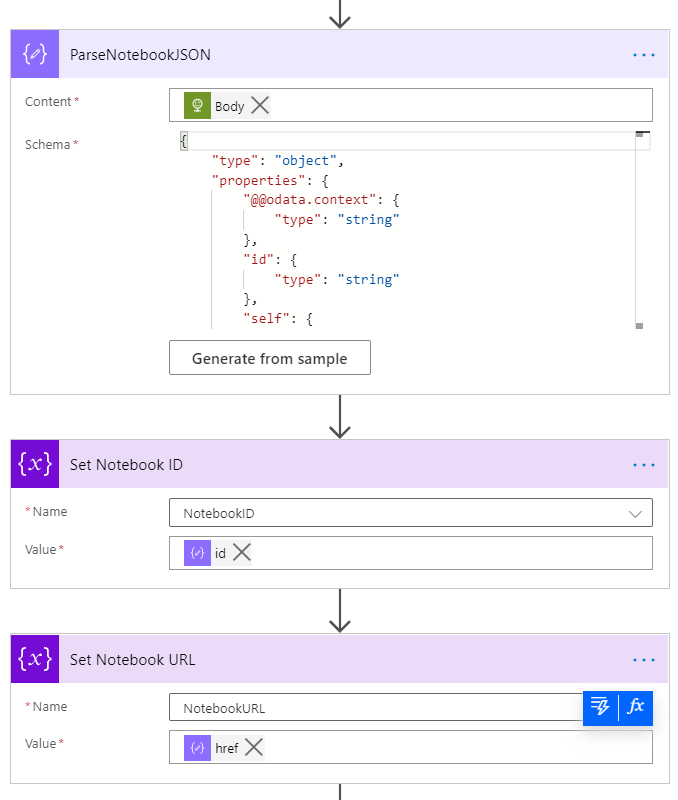Click the Set Notebook URL variable icon

[x=35, y=659]
